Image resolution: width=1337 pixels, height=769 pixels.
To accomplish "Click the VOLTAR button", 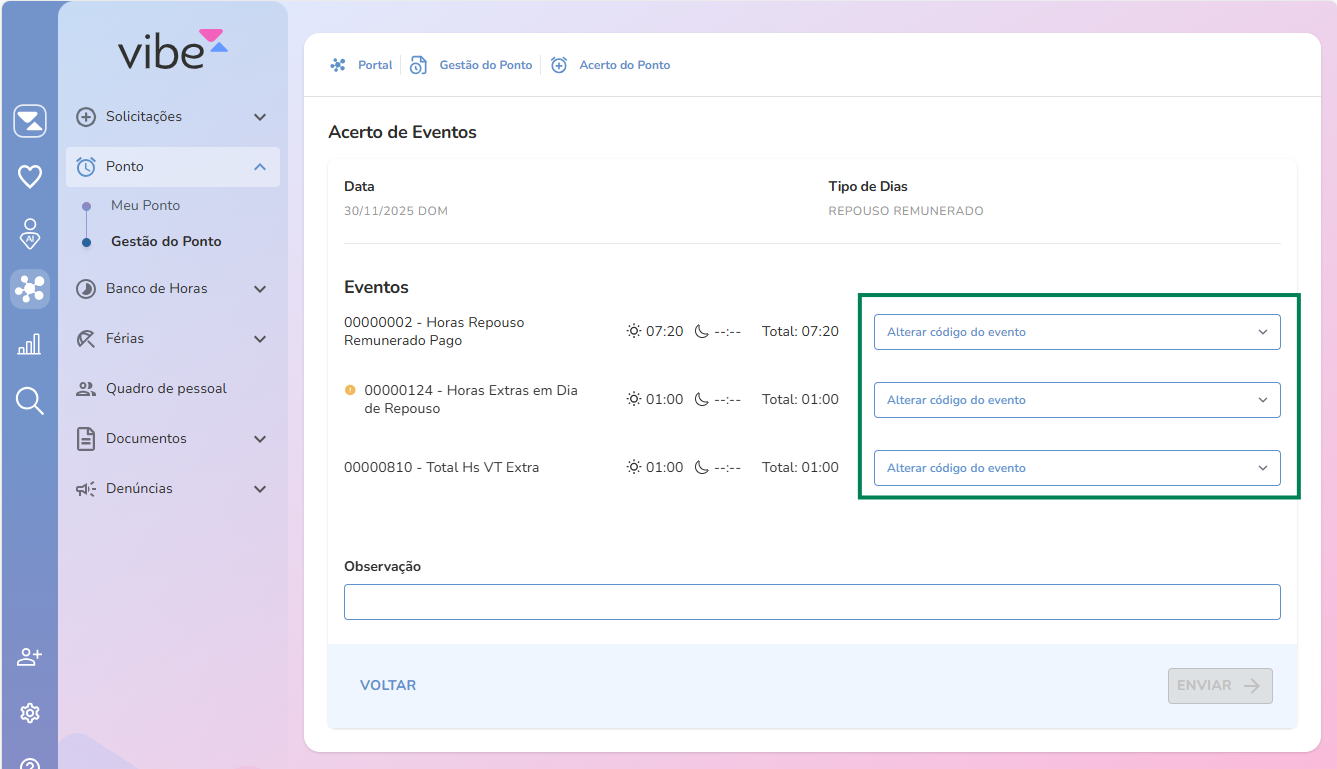I will click(x=388, y=686).
